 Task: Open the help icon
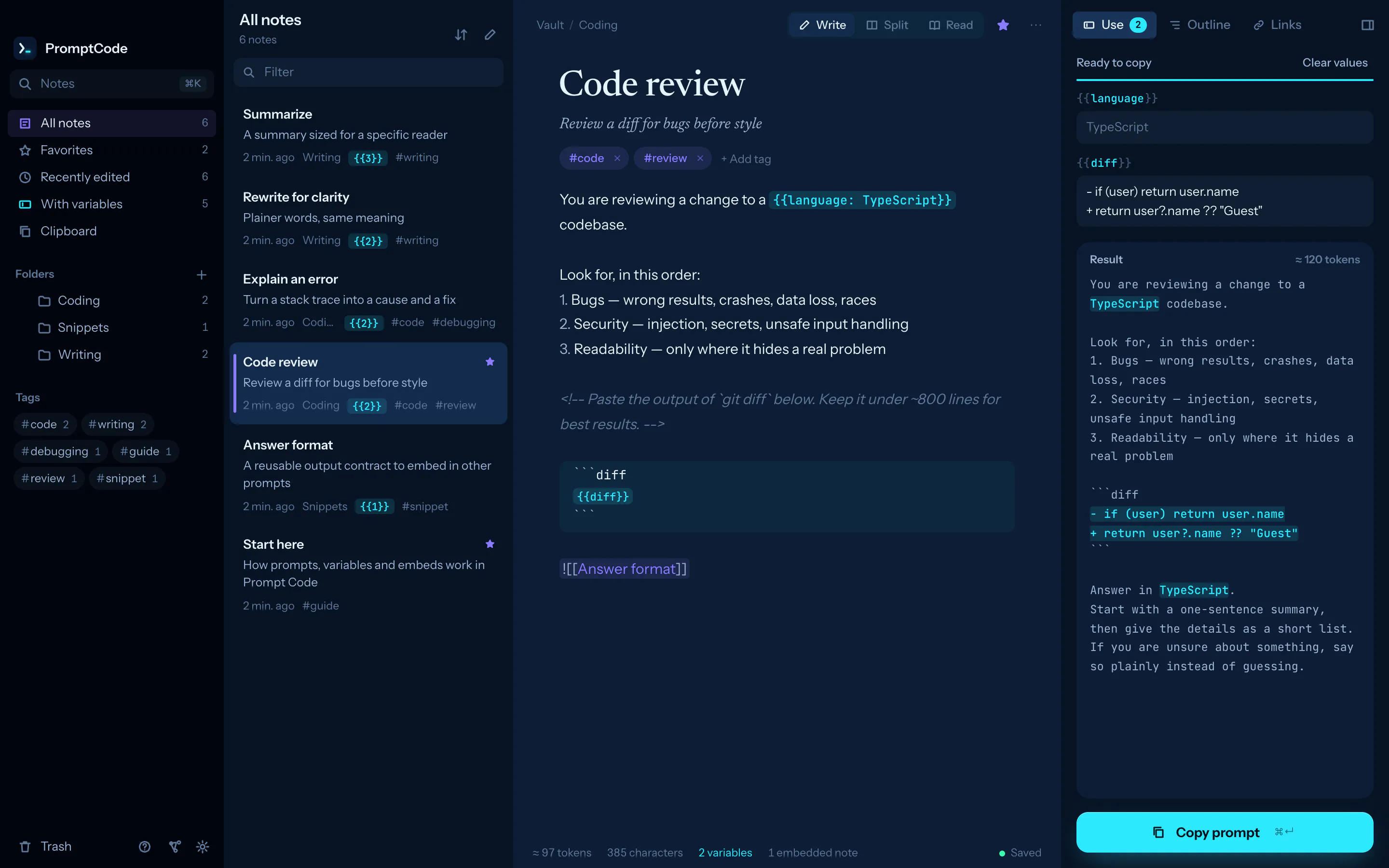145,846
